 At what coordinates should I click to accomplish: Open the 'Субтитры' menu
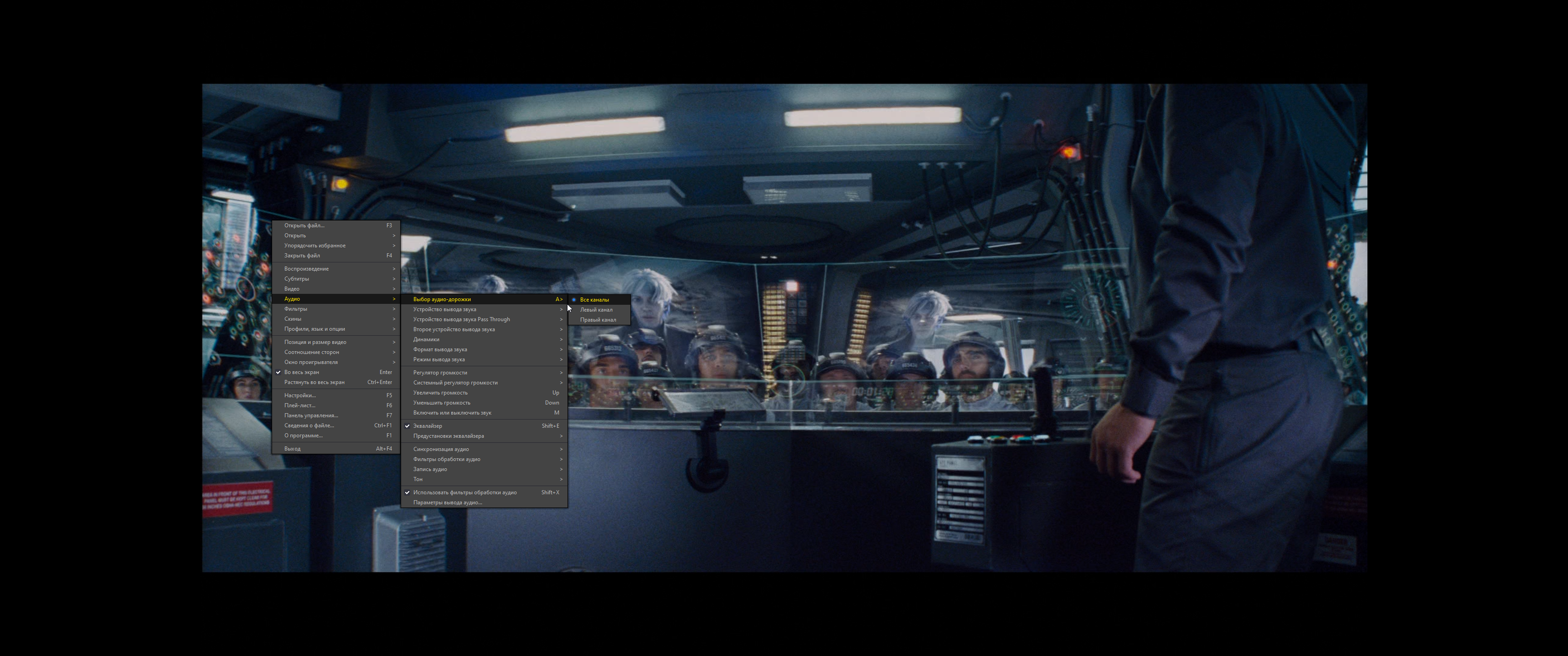click(x=296, y=279)
